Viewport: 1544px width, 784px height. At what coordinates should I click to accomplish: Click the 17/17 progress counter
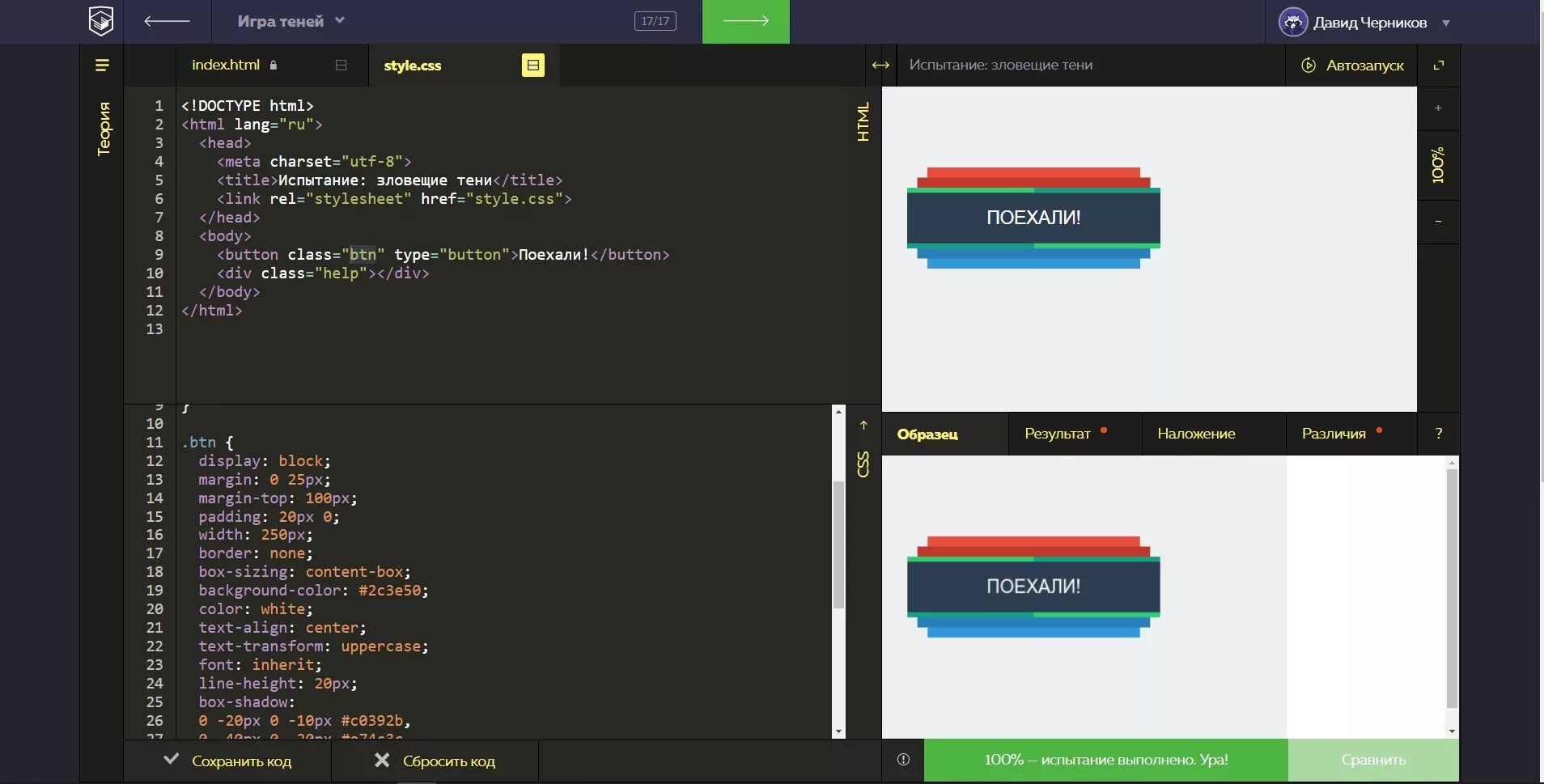pos(655,21)
